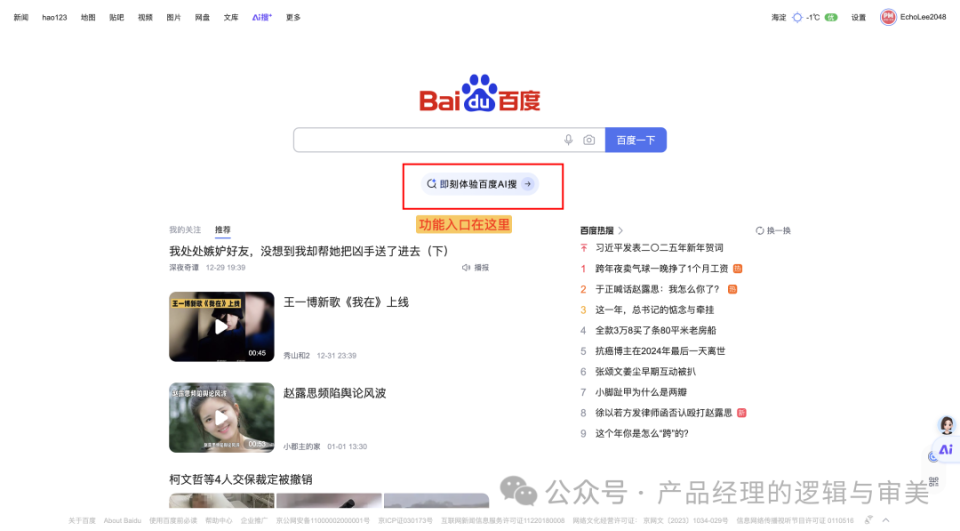Open hot search 于正喊话赵露思
960x531 pixels.
pyautogui.click(x=658, y=289)
